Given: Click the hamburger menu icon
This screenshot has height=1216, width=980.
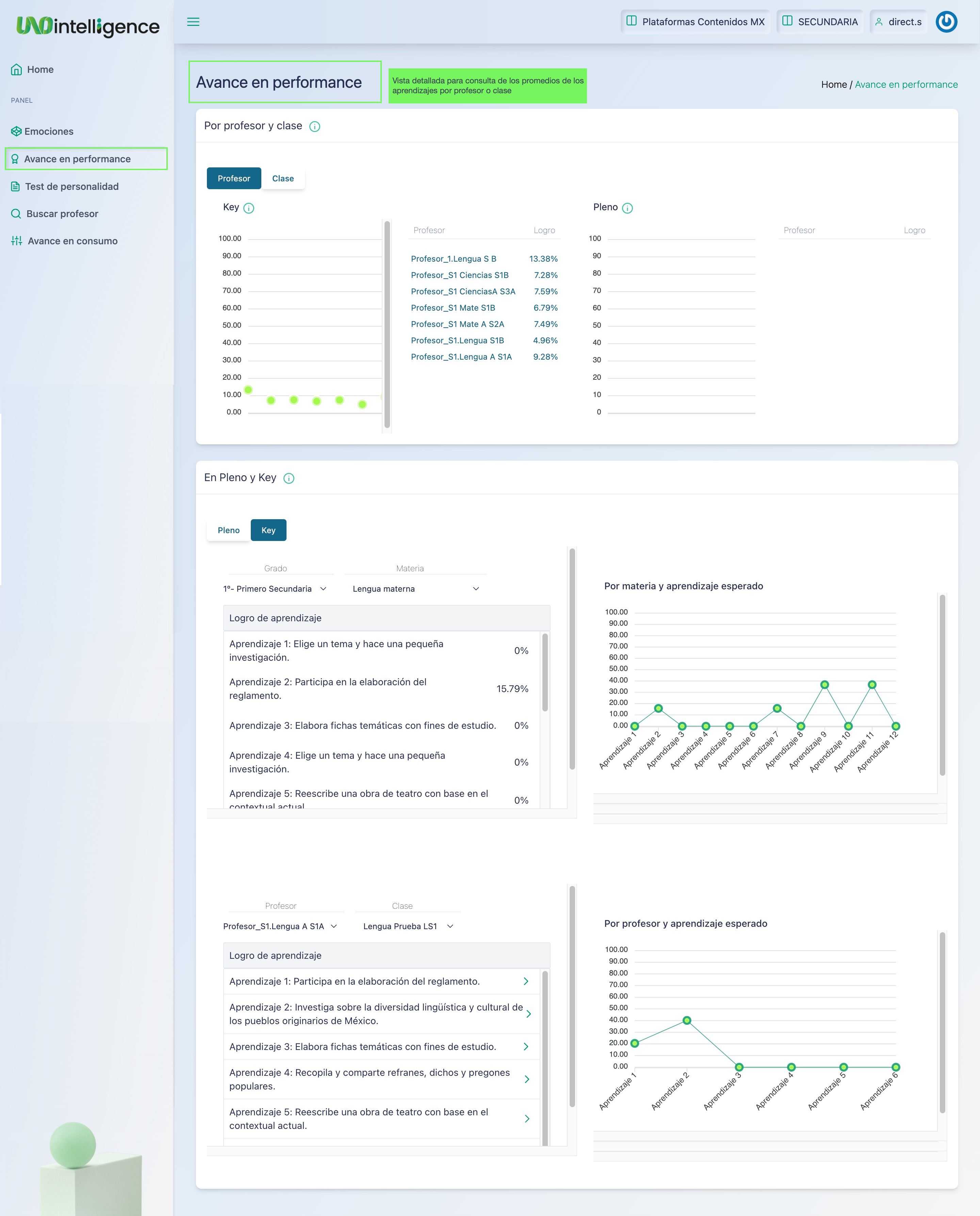Looking at the screenshot, I should [x=193, y=22].
